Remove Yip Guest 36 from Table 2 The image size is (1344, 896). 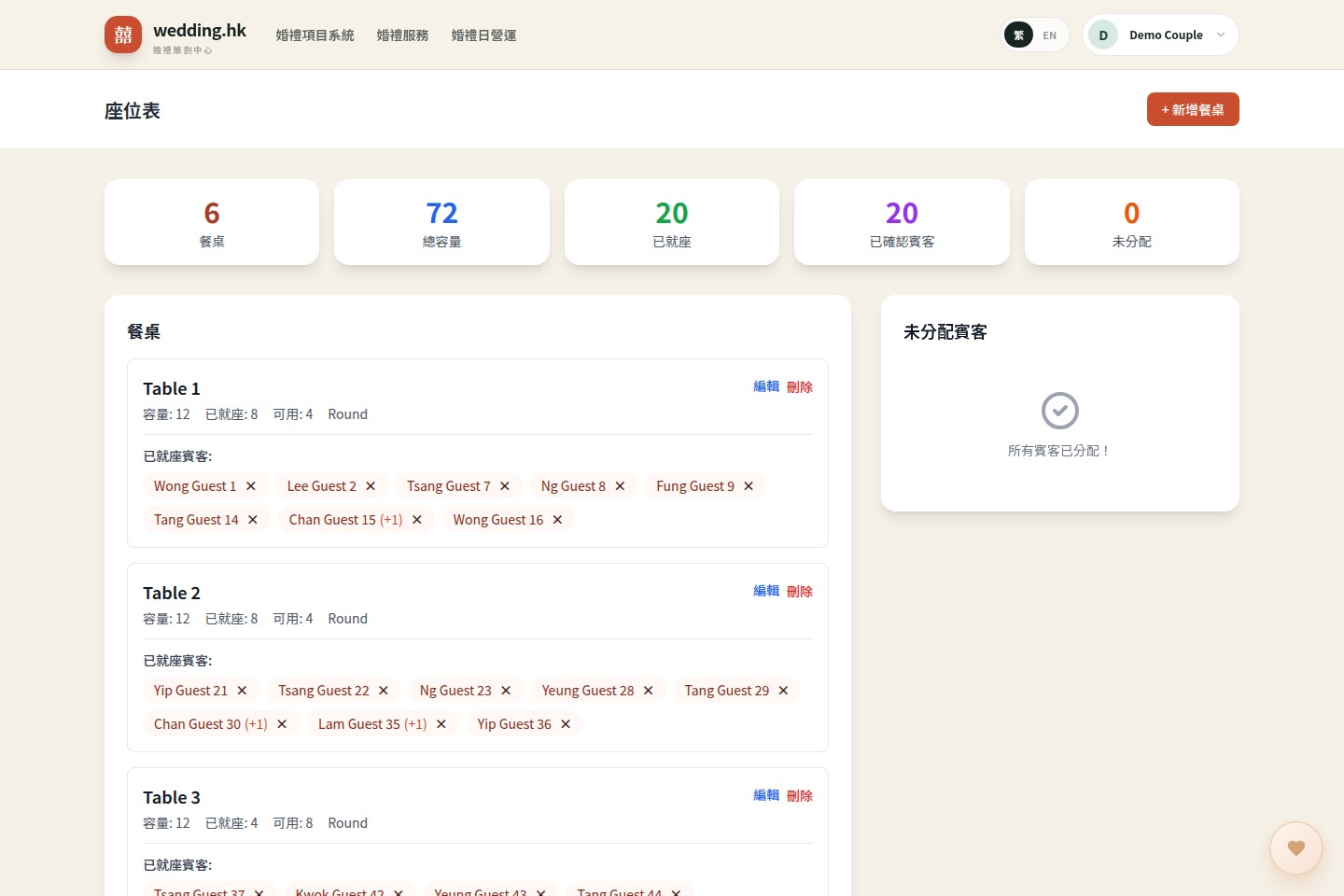[566, 724]
